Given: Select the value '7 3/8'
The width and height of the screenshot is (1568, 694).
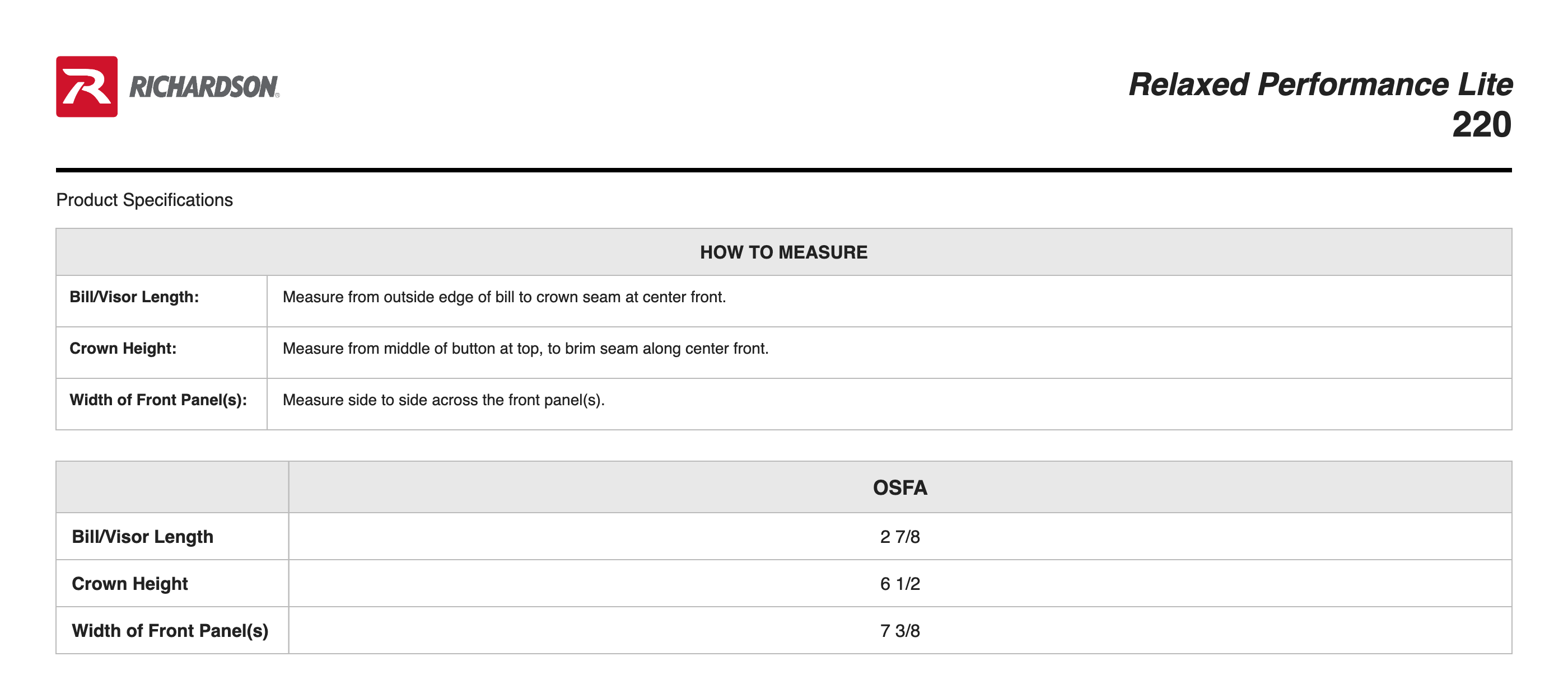Looking at the screenshot, I should [900, 630].
